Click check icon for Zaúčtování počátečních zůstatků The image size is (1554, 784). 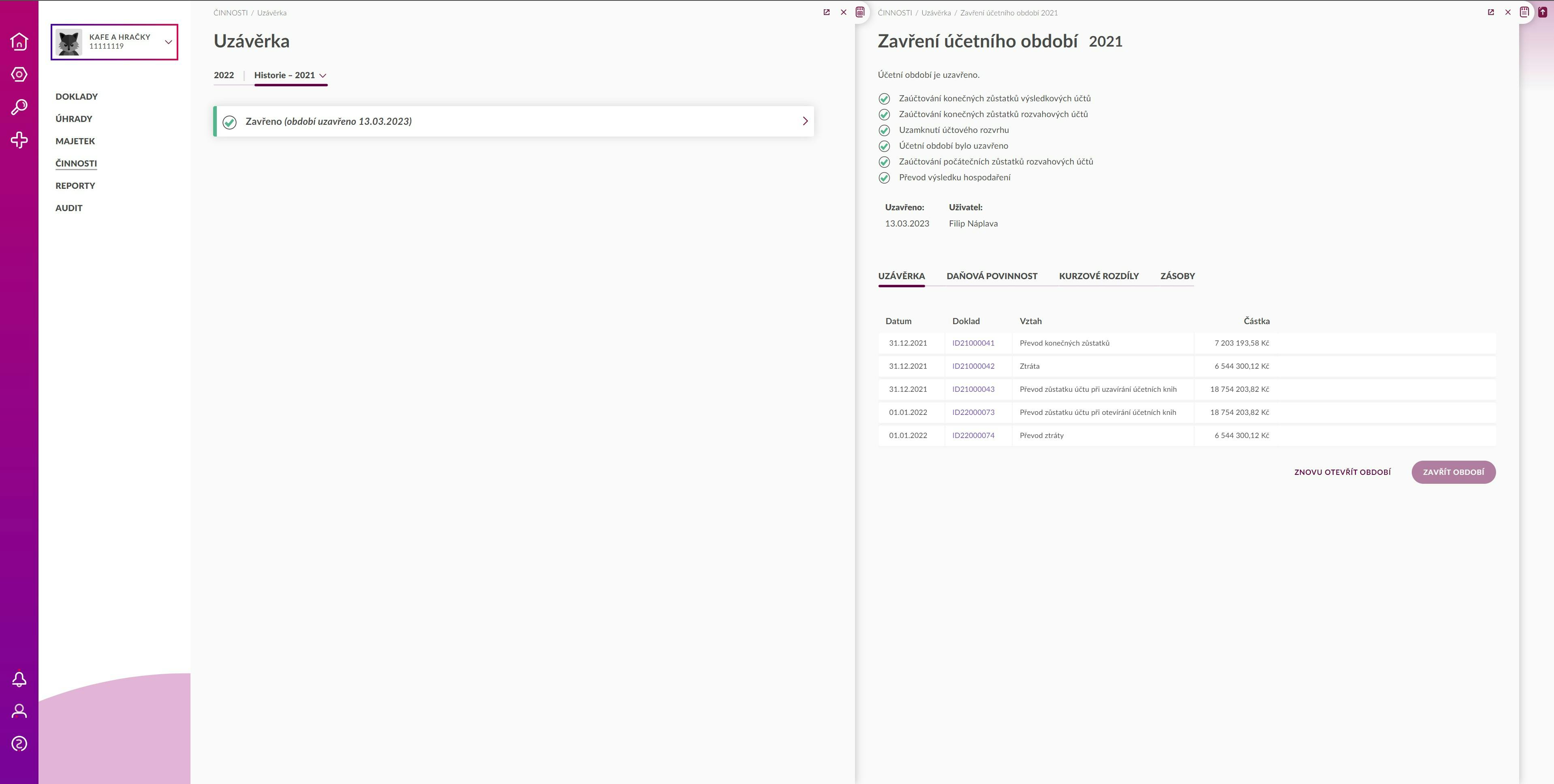pyautogui.click(x=884, y=162)
